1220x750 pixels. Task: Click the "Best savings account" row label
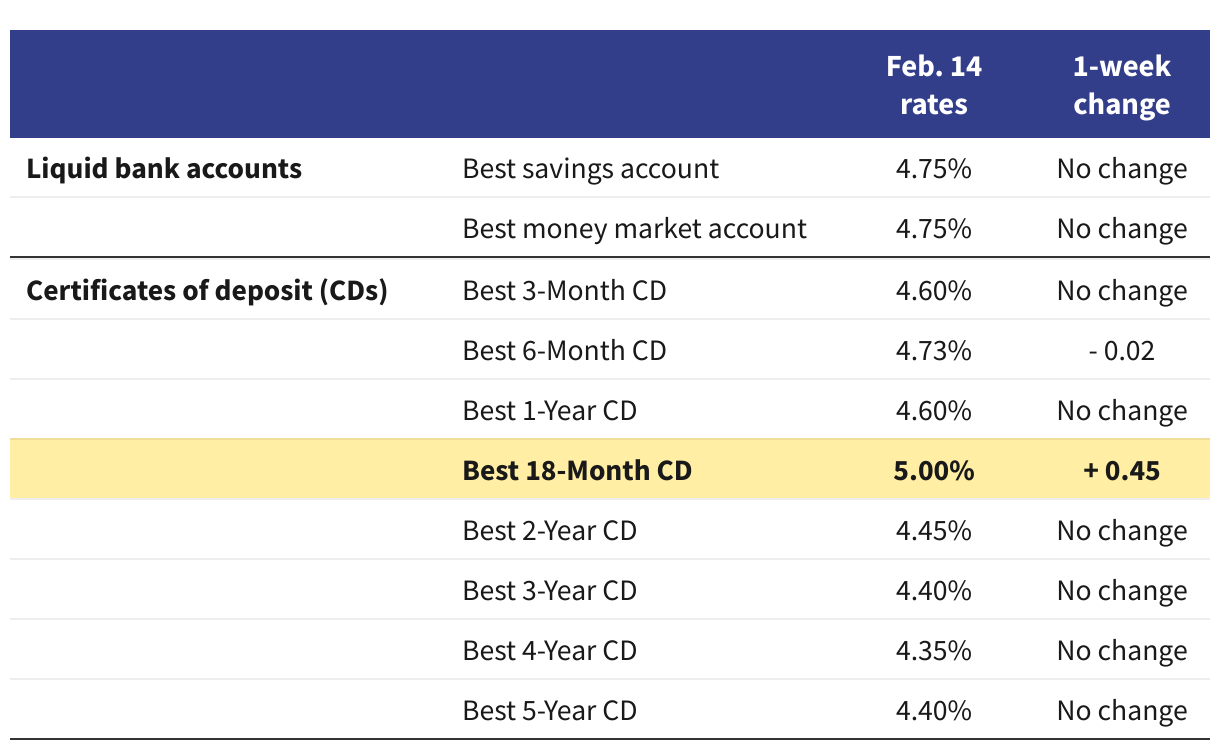(x=590, y=168)
